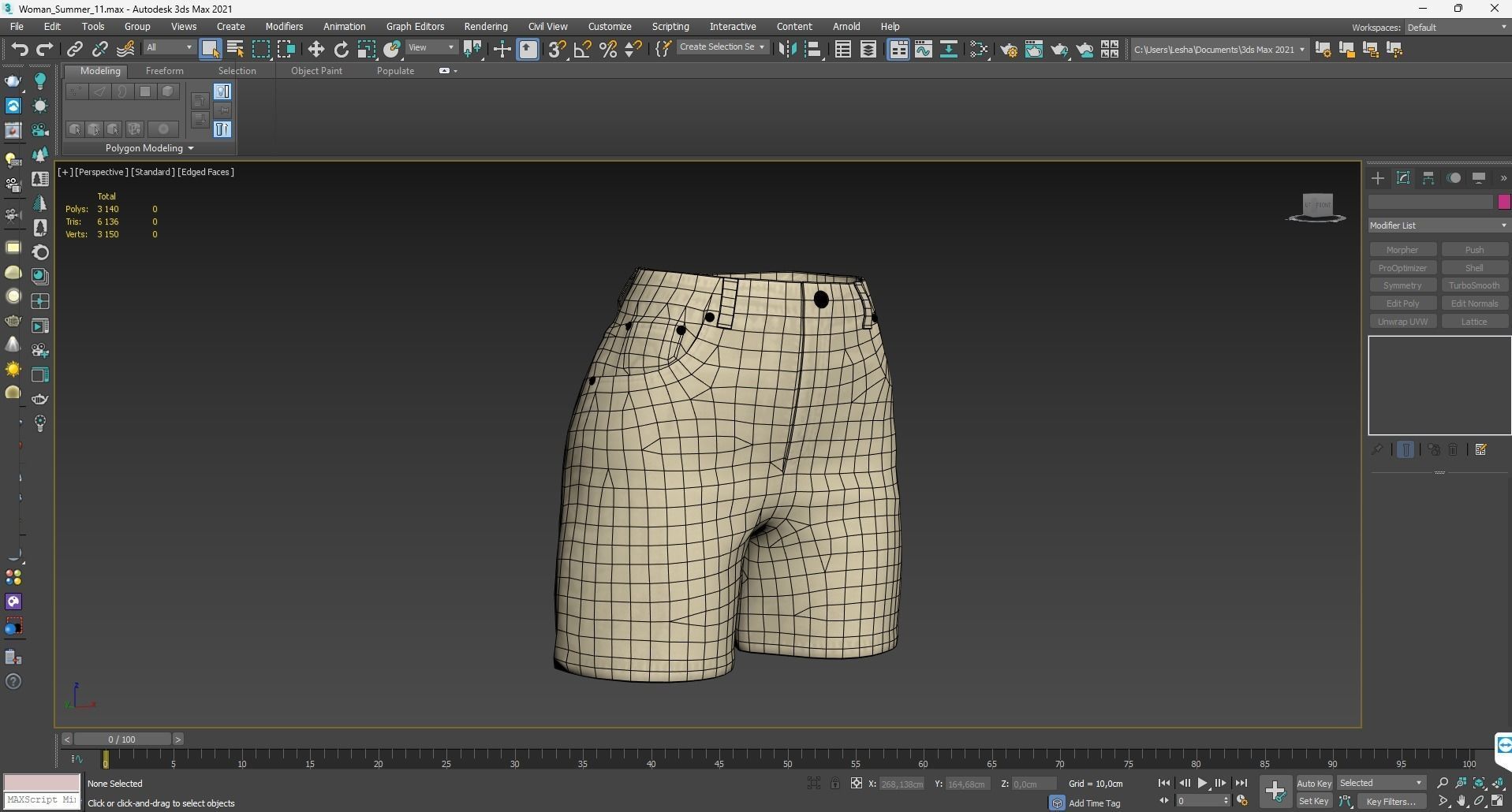Image resolution: width=1512 pixels, height=812 pixels.
Task: Click the Set Key button
Action: pos(1314,801)
